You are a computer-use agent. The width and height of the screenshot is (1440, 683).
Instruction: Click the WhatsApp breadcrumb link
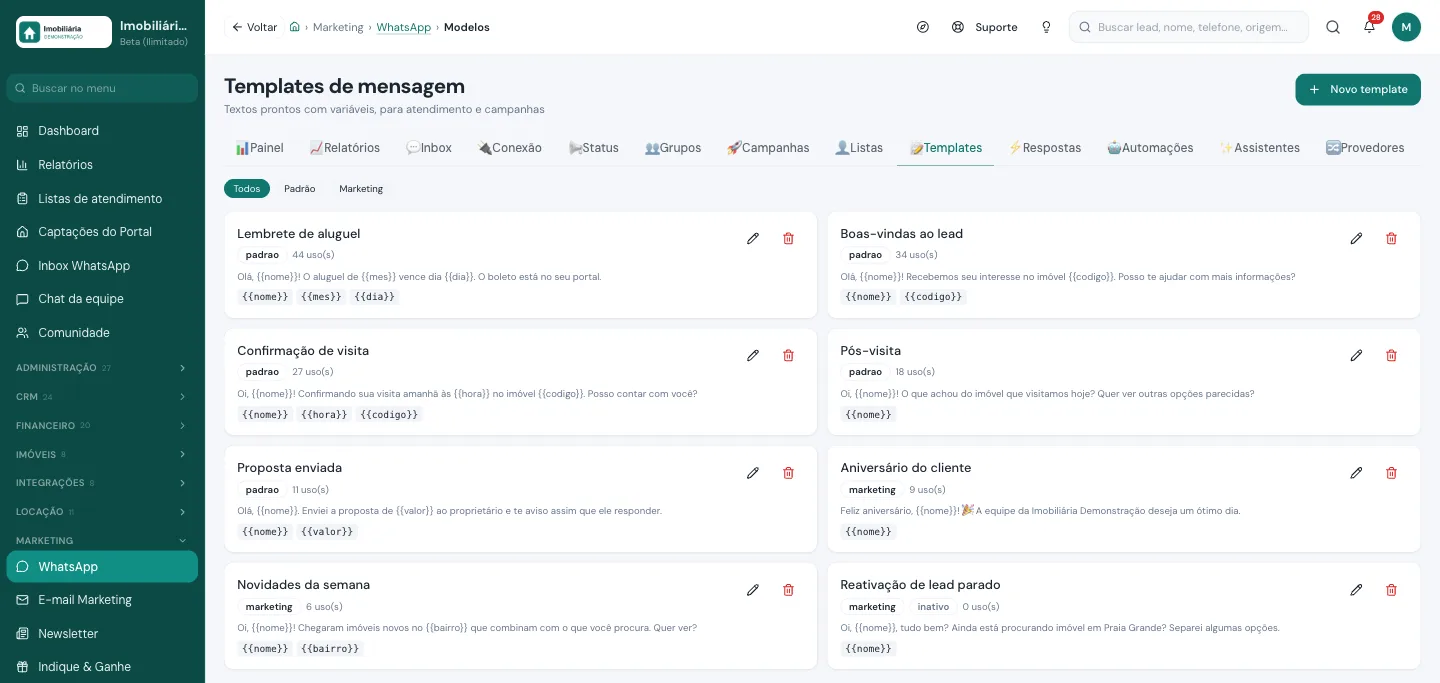pyautogui.click(x=404, y=27)
